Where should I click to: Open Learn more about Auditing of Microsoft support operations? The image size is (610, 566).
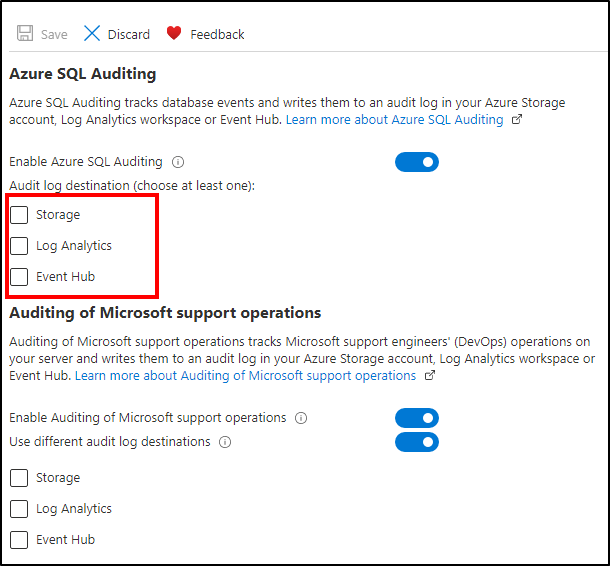pos(245,376)
